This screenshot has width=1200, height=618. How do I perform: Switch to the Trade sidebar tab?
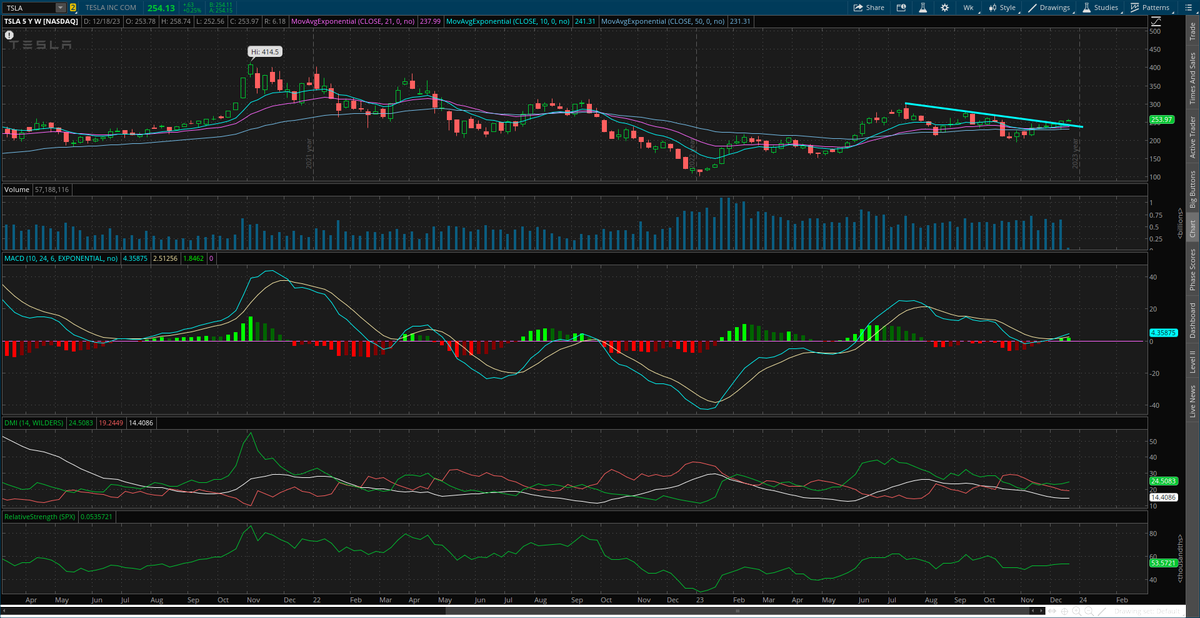click(x=1191, y=32)
